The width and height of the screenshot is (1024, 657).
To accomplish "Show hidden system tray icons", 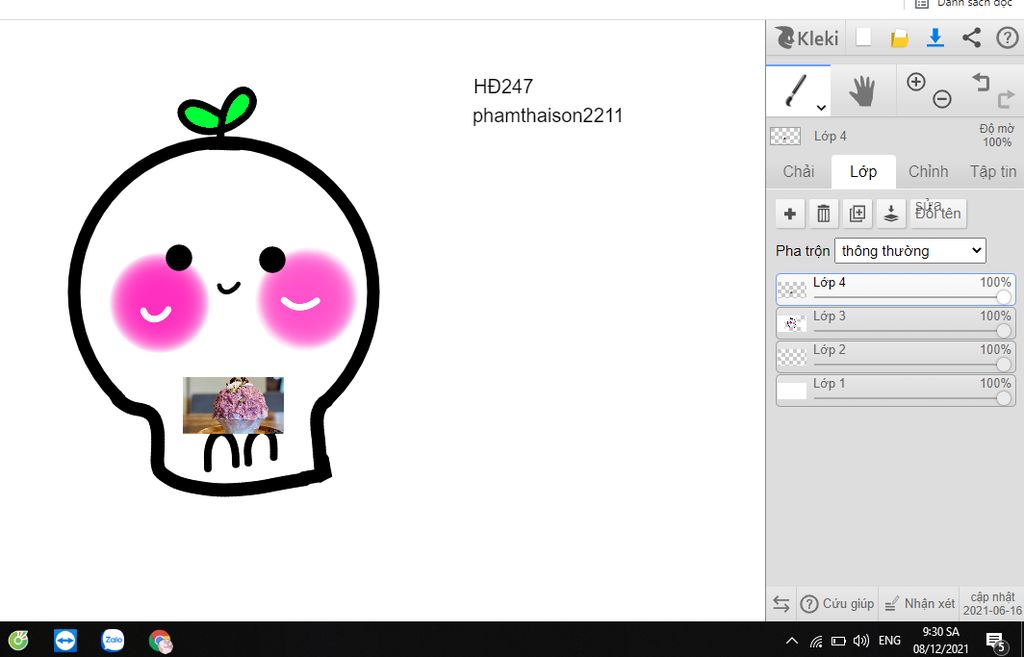I will [x=792, y=641].
